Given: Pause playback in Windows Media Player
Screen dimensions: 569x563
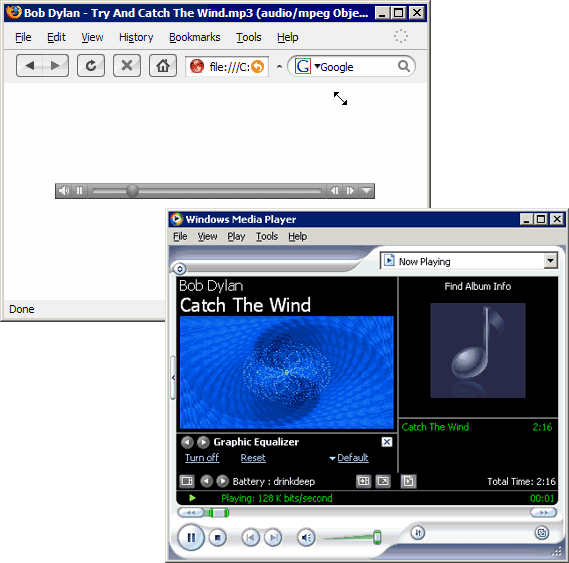Looking at the screenshot, I should pos(191,537).
